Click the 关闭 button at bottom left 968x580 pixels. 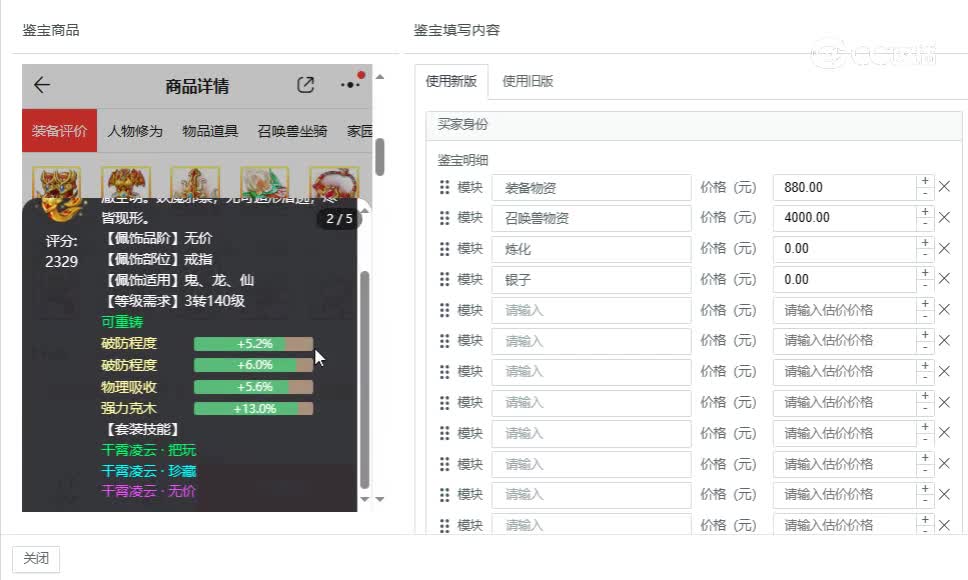pyautogui.click(x=36, y=559)
